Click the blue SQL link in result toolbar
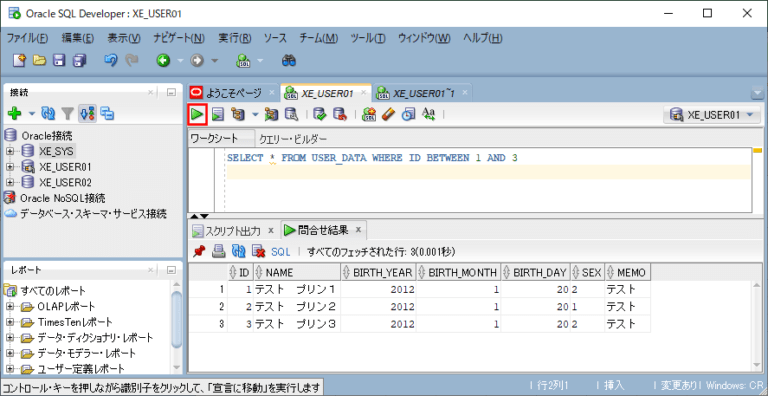This screenshot has height=396, width=768. [x=281, y=252]
